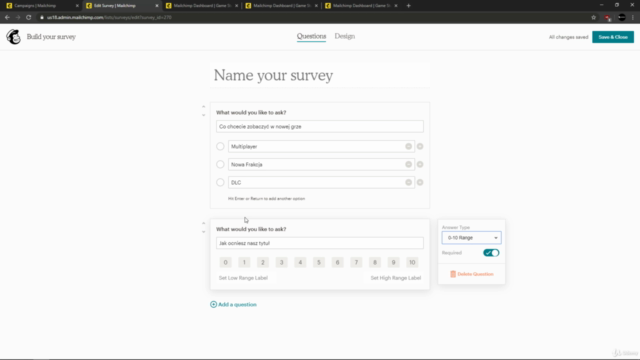
Task: Open the browser three-dot menu
Action: 633,18
